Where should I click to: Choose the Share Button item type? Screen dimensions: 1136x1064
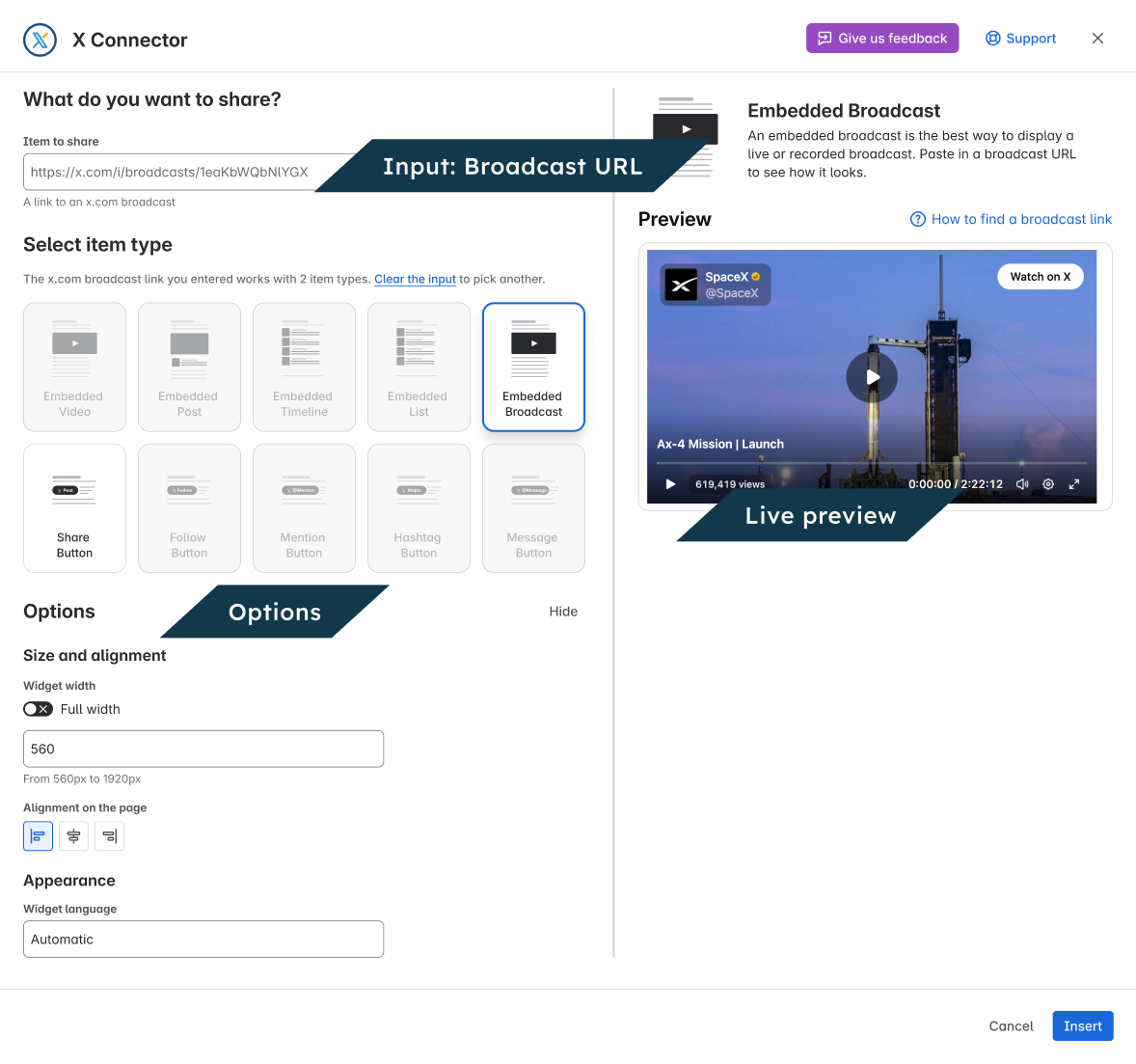click(74, 508)
